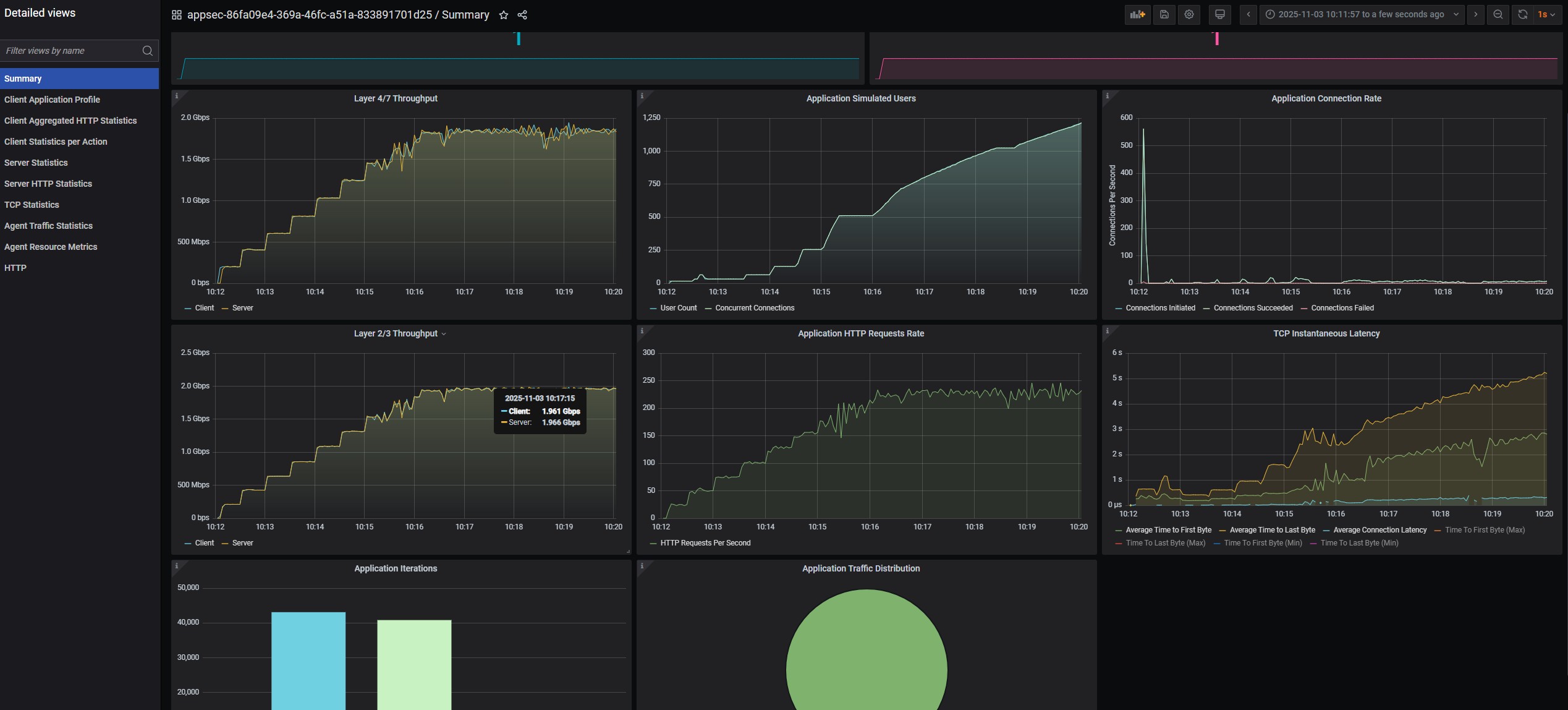
Task: Shift time range backward
Action: [x=1248, y=15]
